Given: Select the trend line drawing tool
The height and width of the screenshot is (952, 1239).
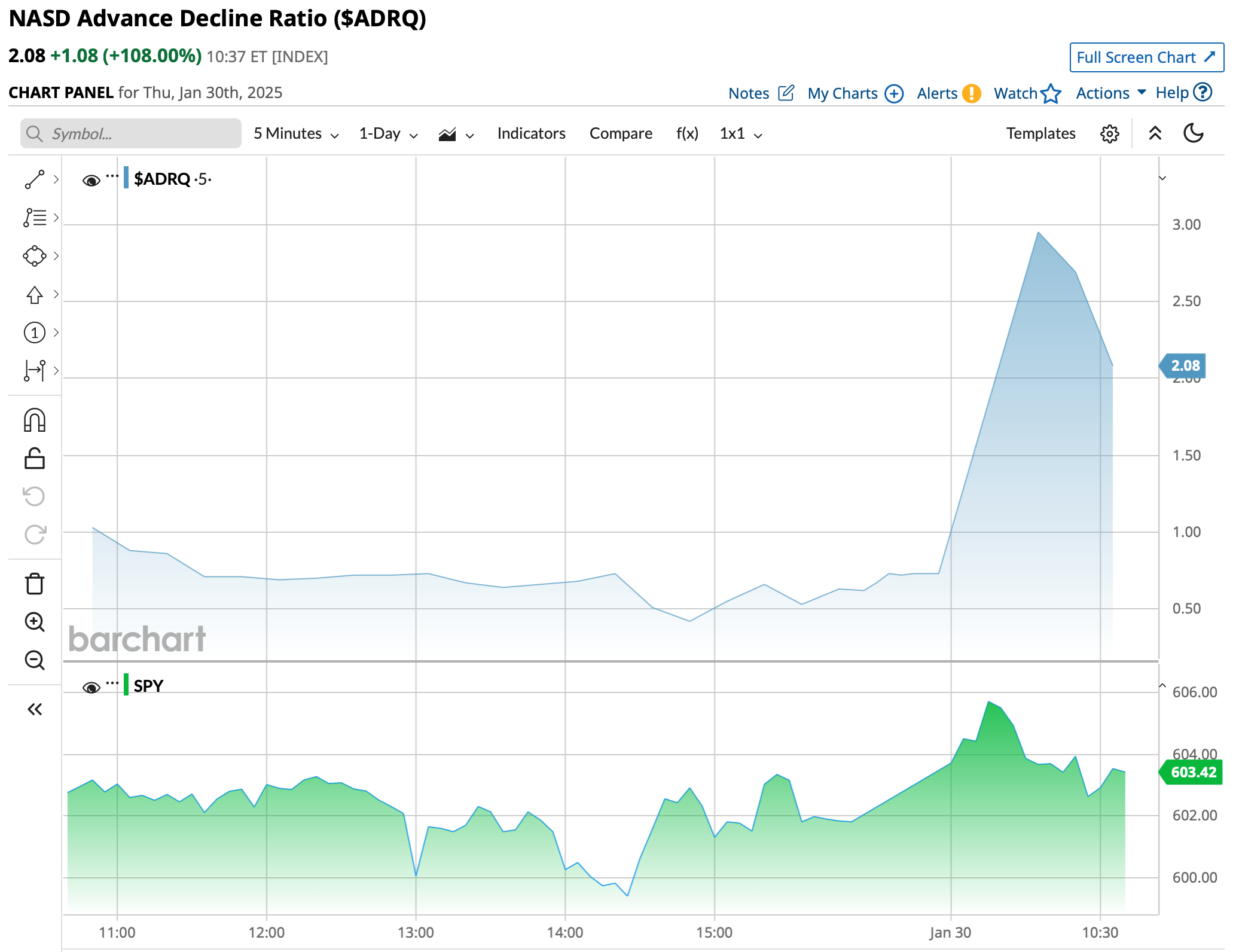Looking at the screenshot, I should pyautogui.click(x=34, y=179).
